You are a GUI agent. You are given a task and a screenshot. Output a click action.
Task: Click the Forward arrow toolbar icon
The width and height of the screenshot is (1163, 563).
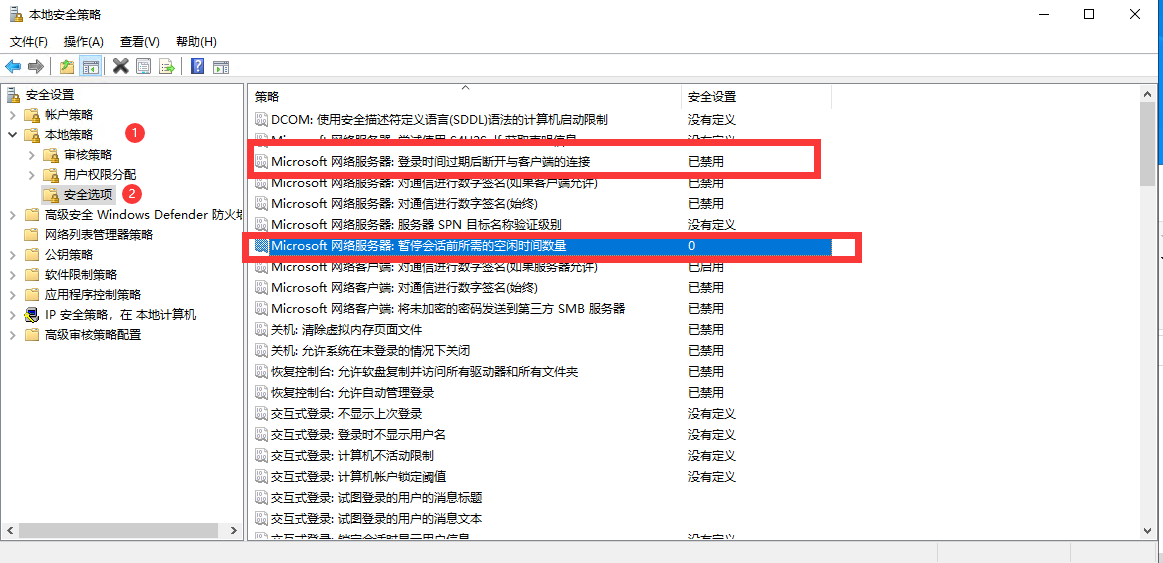(36, 66)
